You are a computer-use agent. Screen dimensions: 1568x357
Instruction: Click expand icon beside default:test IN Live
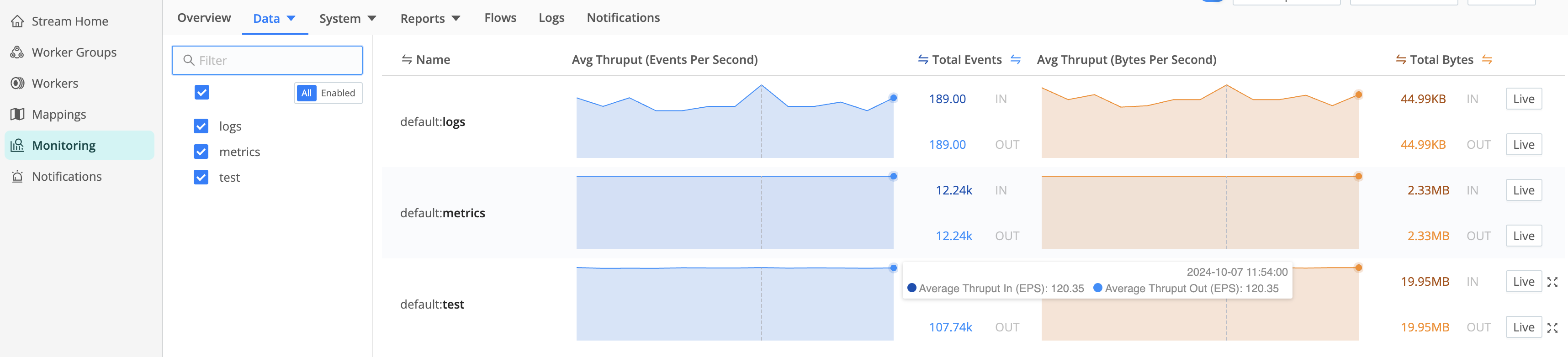1552,282
